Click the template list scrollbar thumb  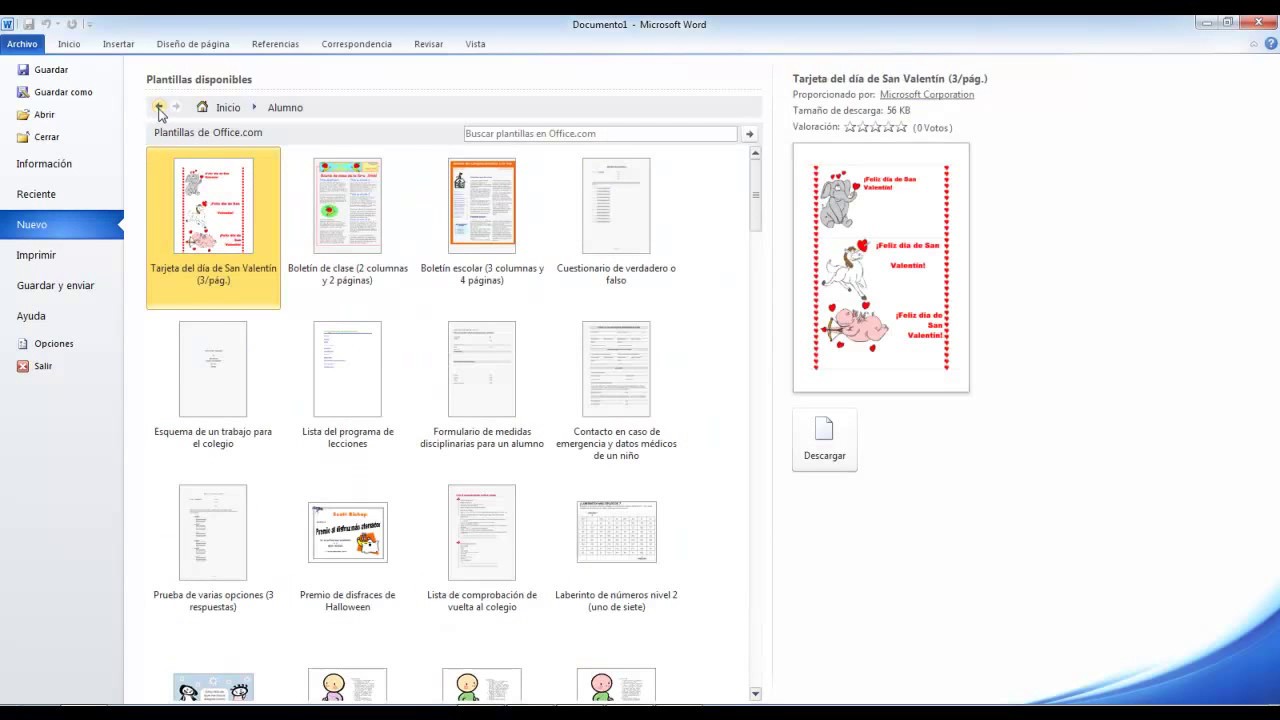pyautogui.click(x=755, y=196)
